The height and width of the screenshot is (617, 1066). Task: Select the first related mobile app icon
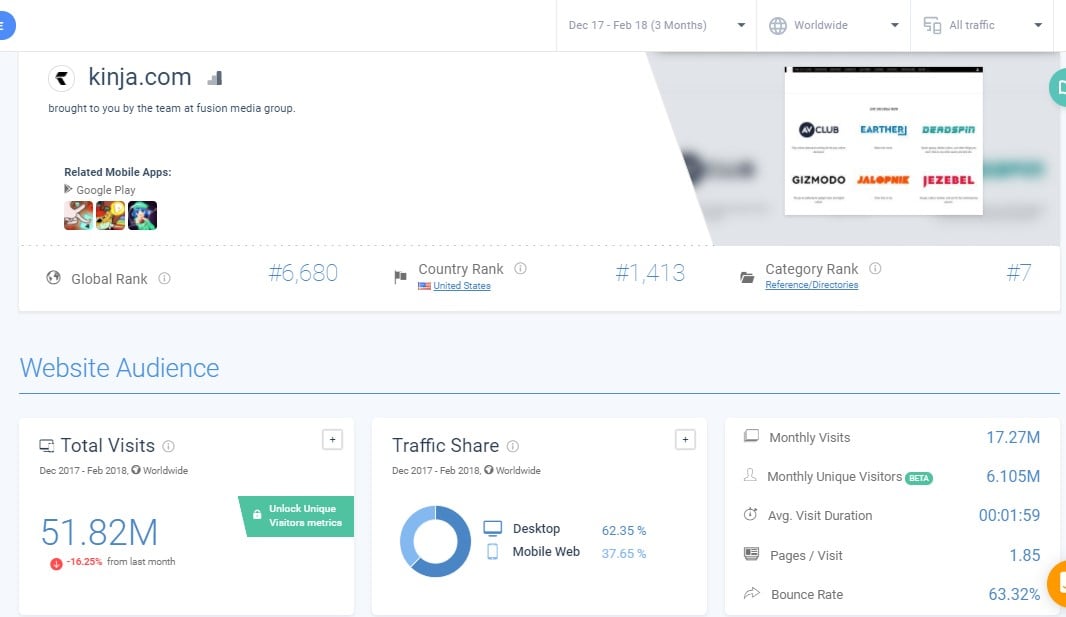[78, 215]
